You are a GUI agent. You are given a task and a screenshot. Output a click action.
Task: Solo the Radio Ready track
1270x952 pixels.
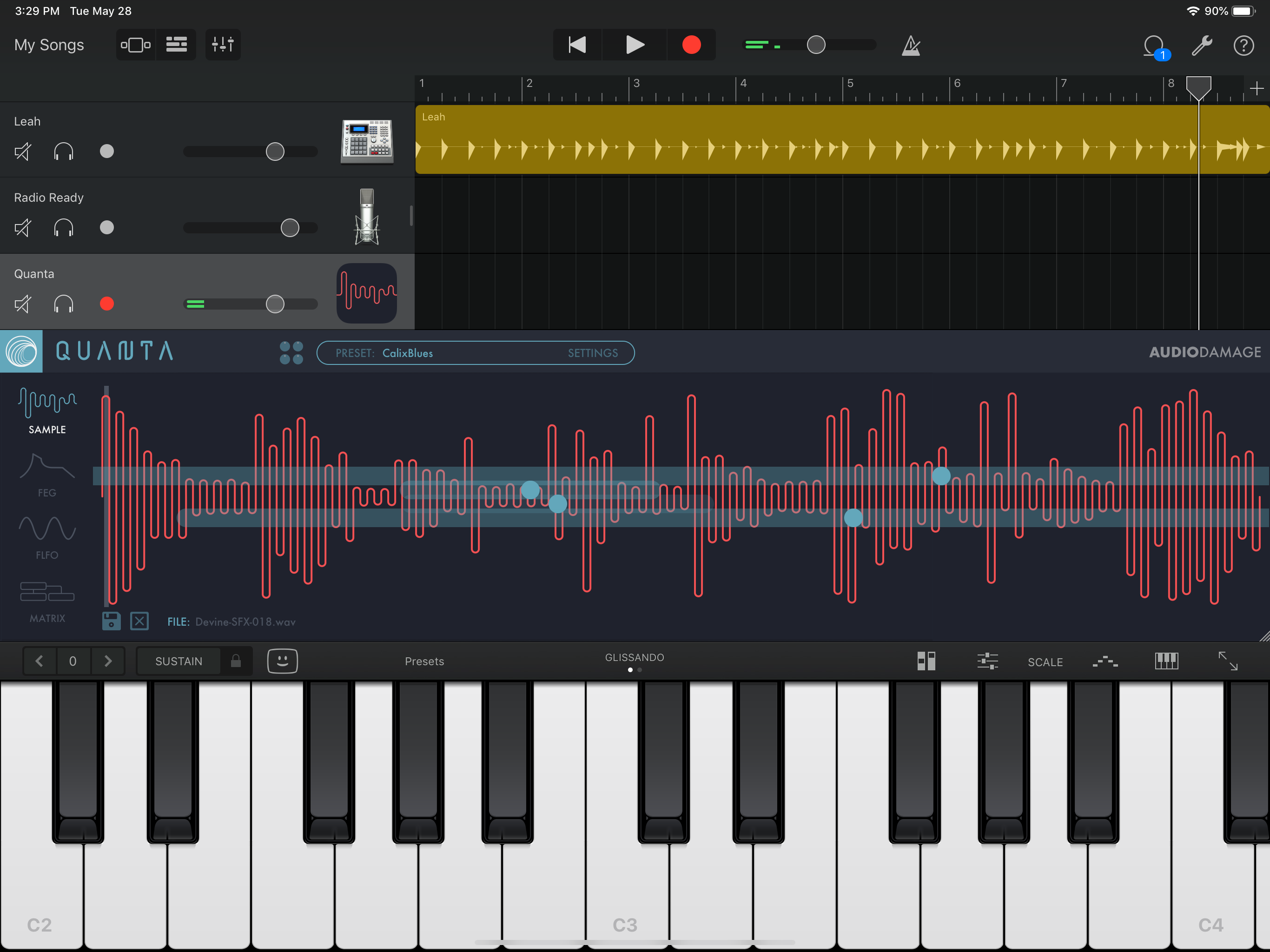coord(64,228)
